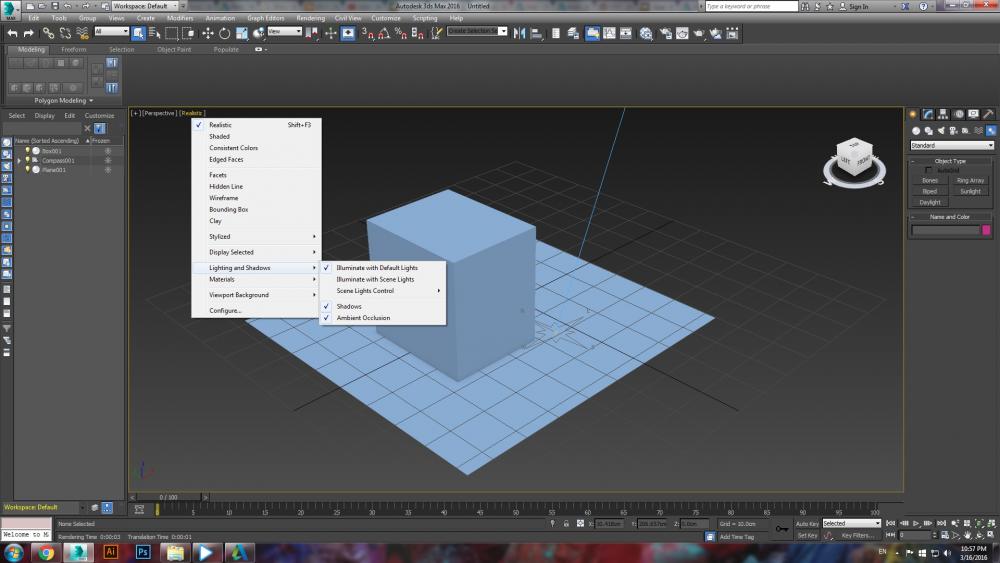This screenshot has width=1000, height=563.
Task: Click the magenta object color swatch
Action: (x=988, y=230)
